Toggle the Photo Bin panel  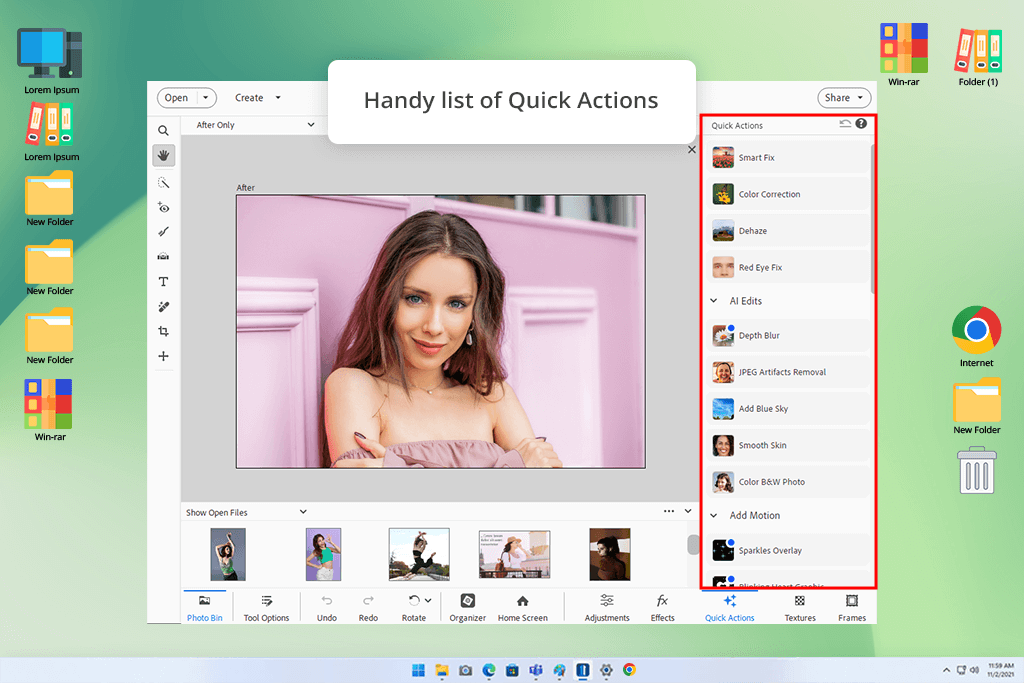pyautogui.click(x=204, y=606)
